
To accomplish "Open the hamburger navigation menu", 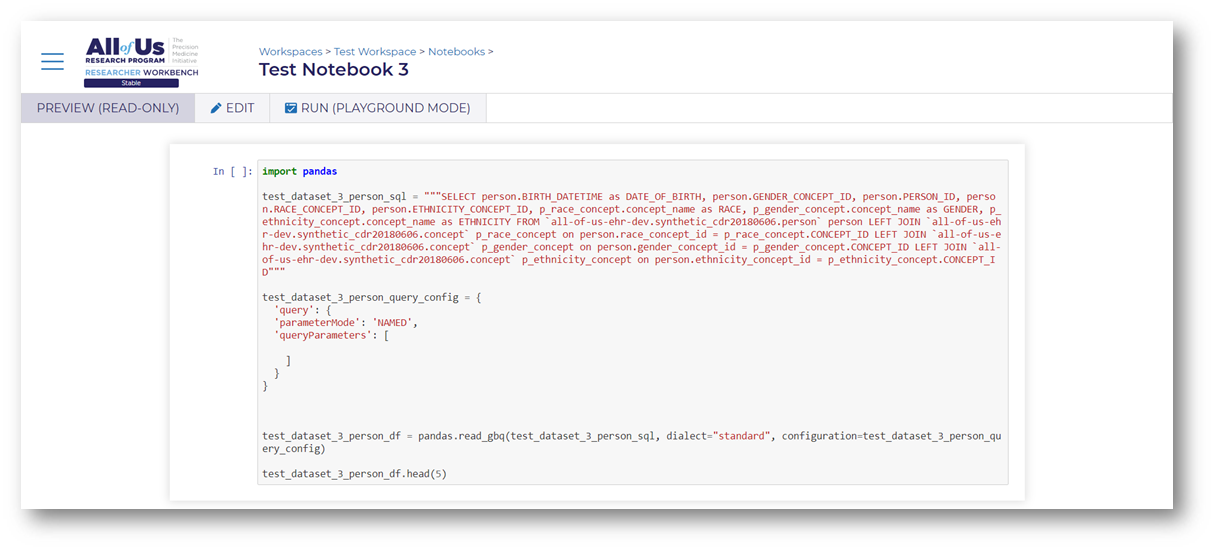I will pos(53,61).
